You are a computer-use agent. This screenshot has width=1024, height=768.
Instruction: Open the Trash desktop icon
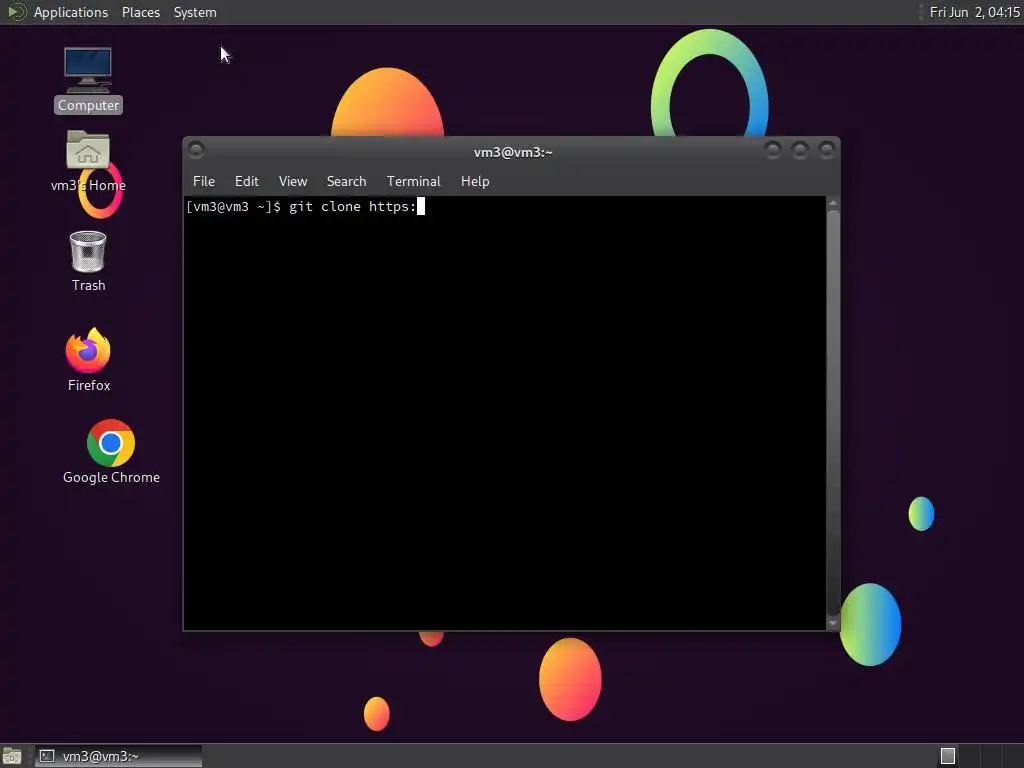click(x=88, y=261)
